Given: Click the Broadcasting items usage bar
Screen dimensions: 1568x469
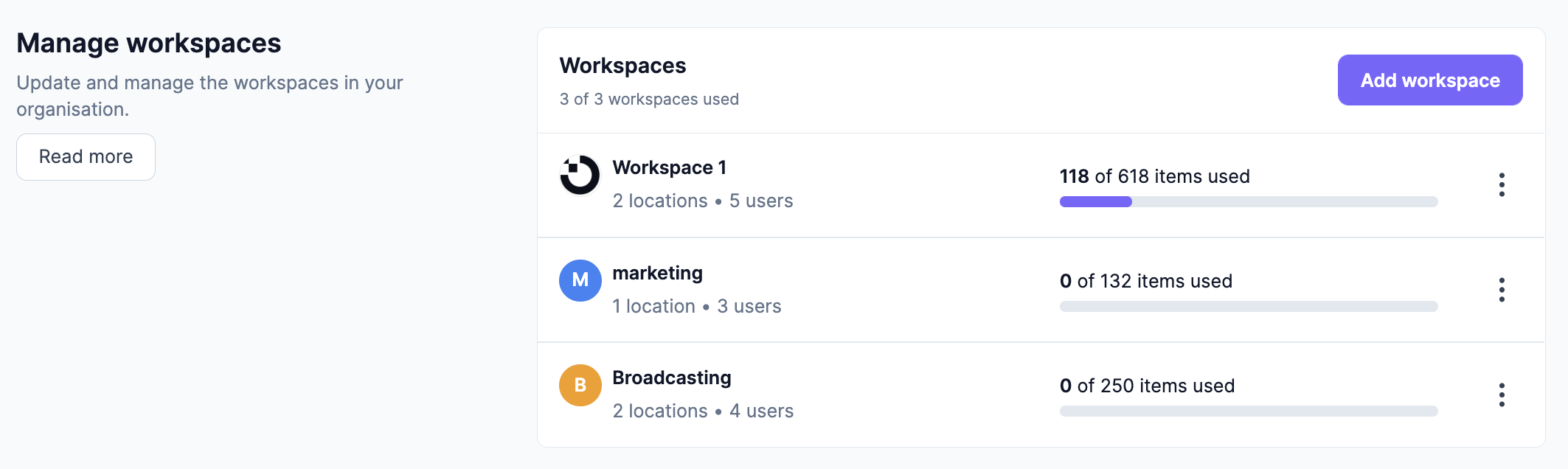Looking at the screenshot, I should (1249, 411).
